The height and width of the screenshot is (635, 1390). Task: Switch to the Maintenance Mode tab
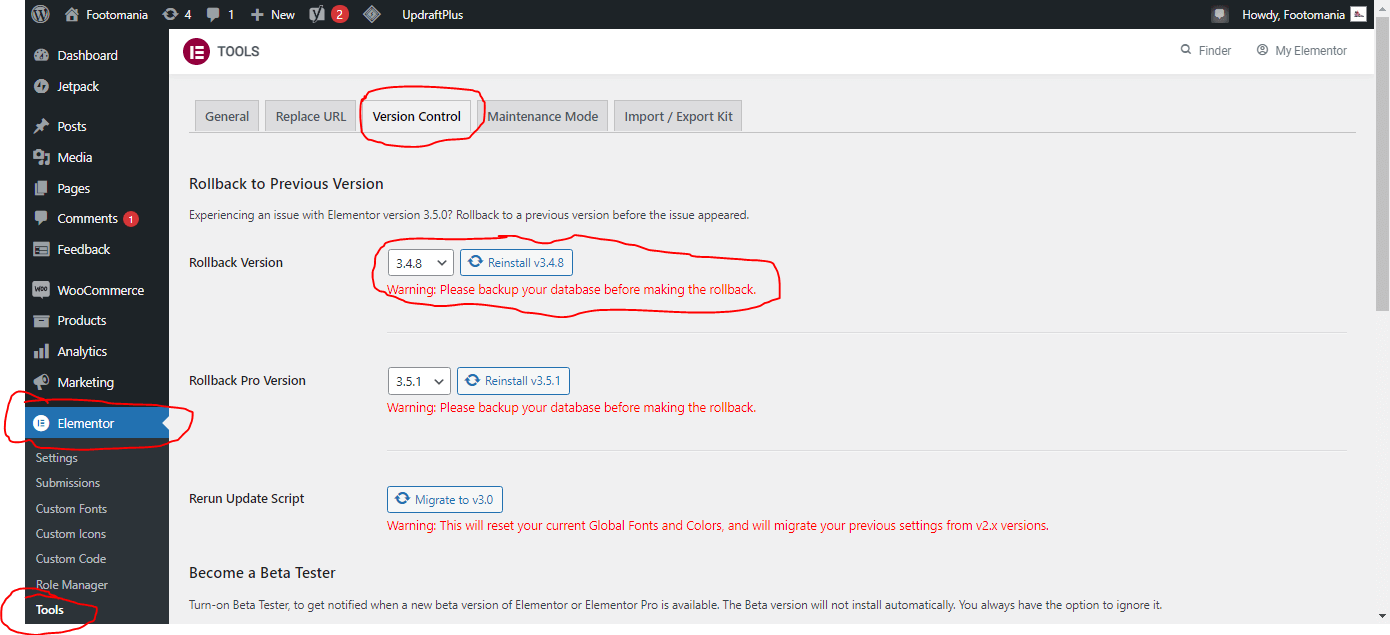click(x=543, y=116)
